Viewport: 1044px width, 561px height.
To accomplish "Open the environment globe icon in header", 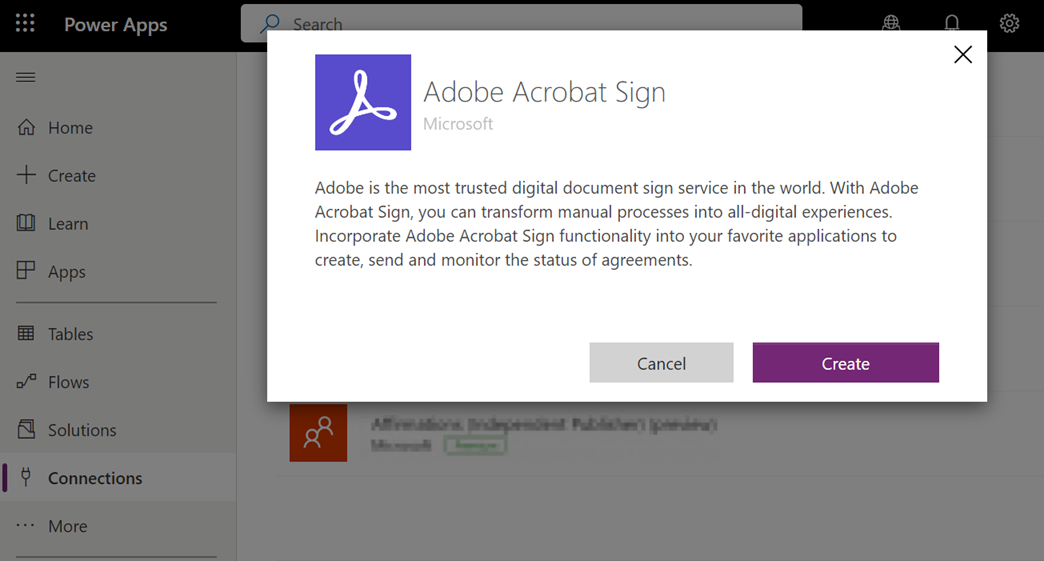I will click(891, 23).
